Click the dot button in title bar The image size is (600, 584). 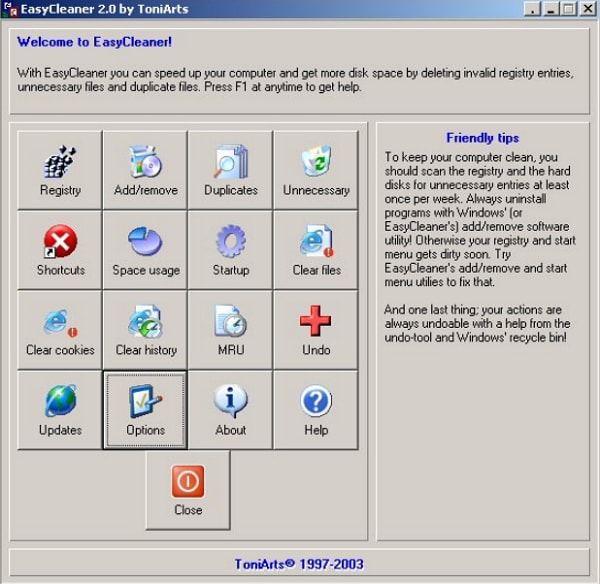tap(532, 9)
